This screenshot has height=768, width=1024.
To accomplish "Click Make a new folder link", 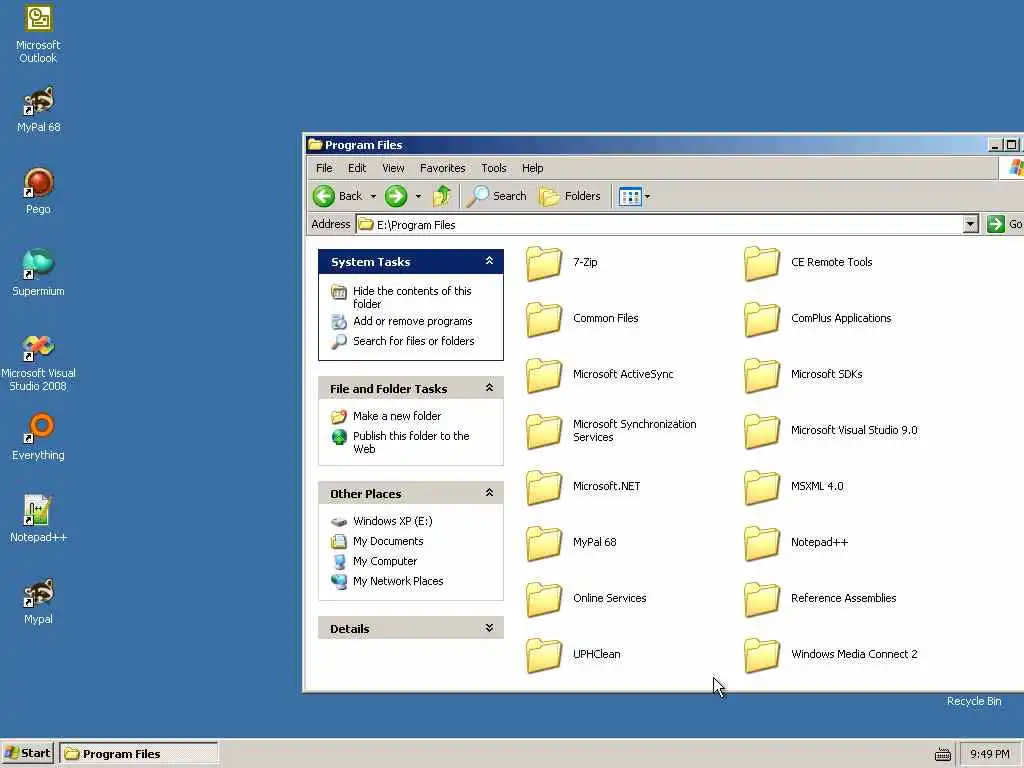I will pyautogui.click(x=397, y=416).
